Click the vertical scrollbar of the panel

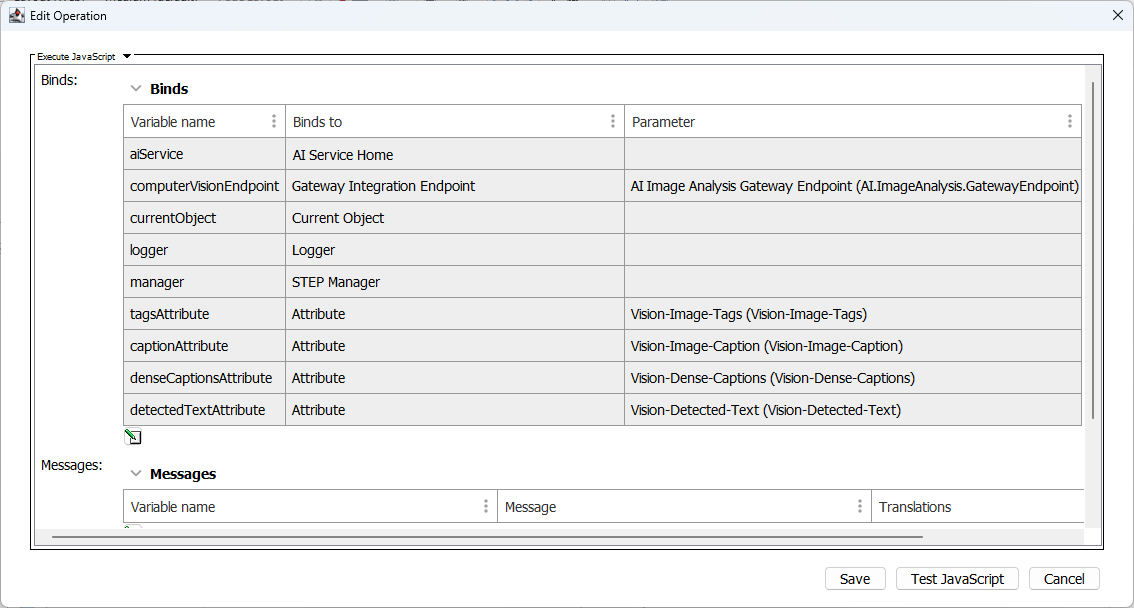point(1094,250)
